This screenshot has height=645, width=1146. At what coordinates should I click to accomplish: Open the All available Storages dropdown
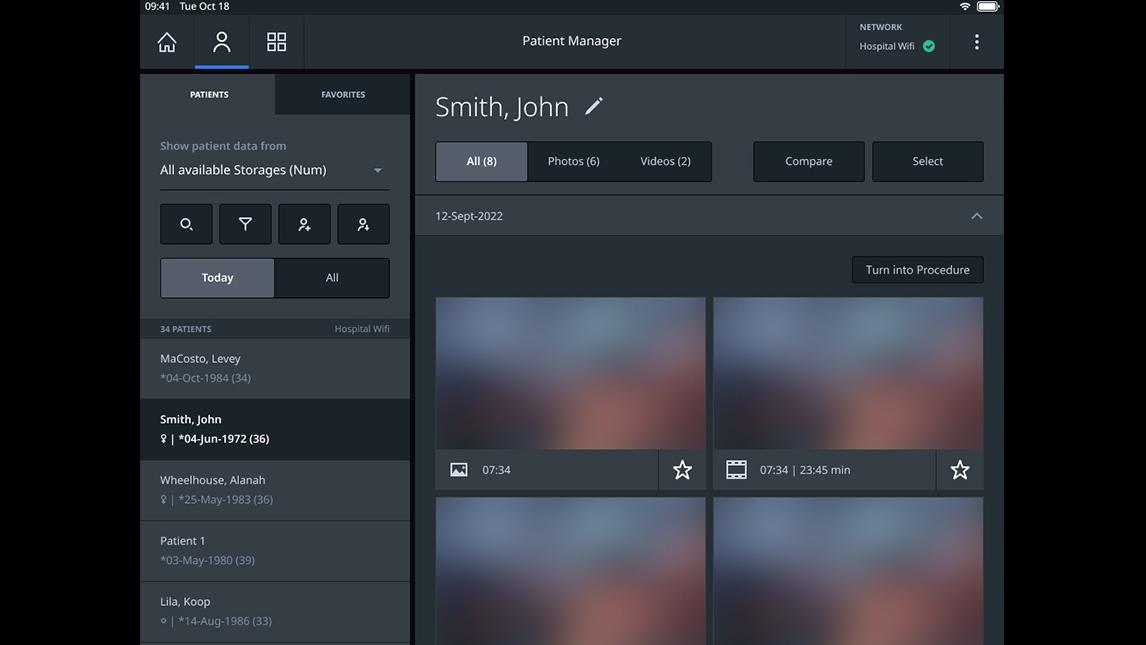[x=275, y=170]
